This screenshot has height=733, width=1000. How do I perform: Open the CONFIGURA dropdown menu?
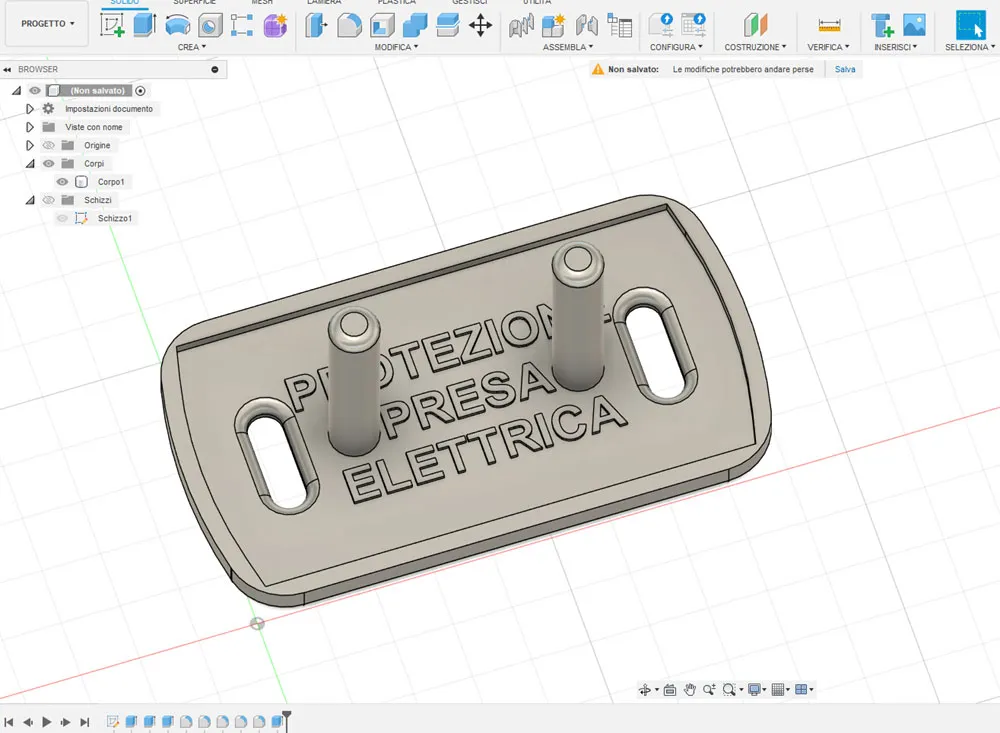pyautogui.click(x=676, y=47)
